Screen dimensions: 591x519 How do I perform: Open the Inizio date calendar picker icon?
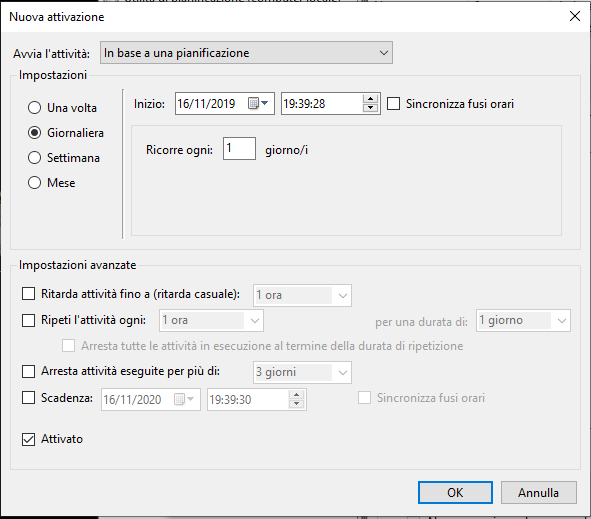tap(258, 103)
